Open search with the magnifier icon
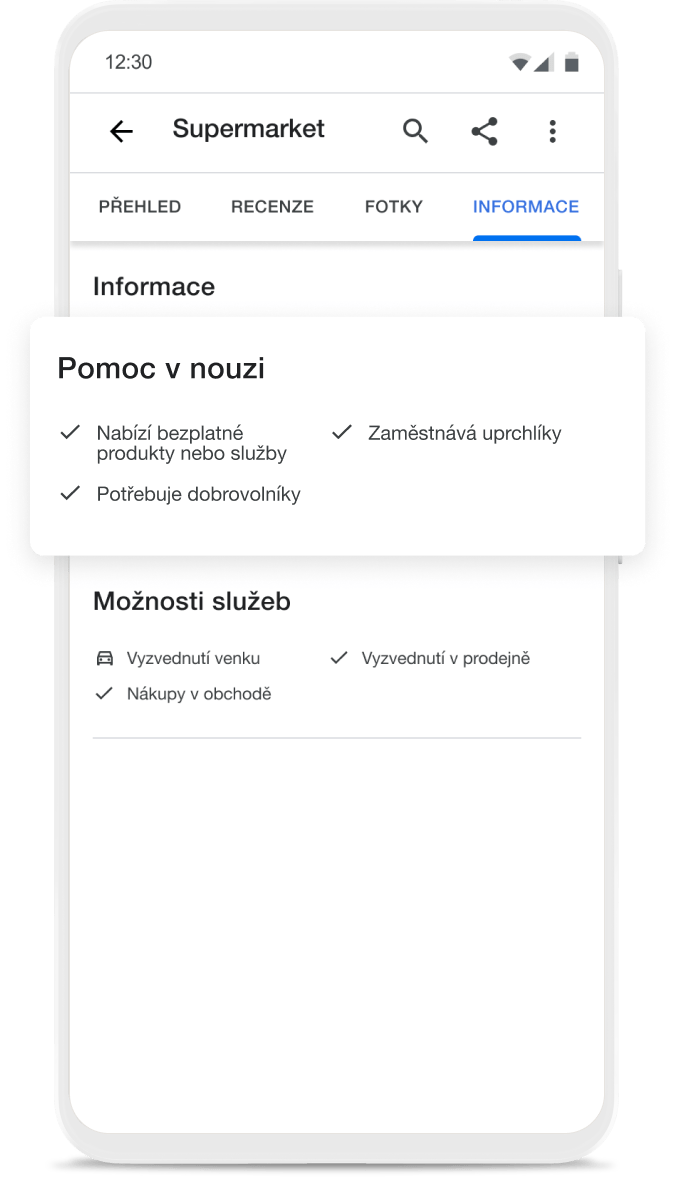675x1177 pixels. tap(415, 131)
